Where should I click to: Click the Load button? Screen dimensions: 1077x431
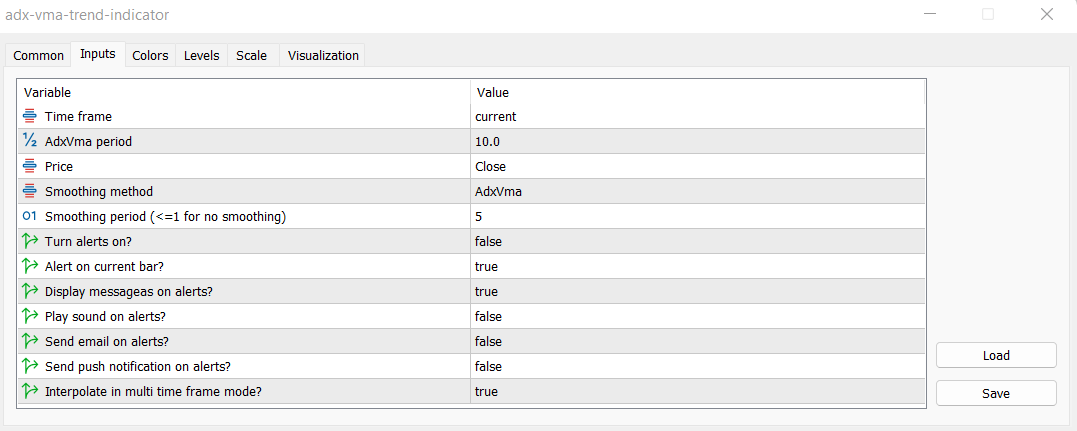[x=996, y=355]
